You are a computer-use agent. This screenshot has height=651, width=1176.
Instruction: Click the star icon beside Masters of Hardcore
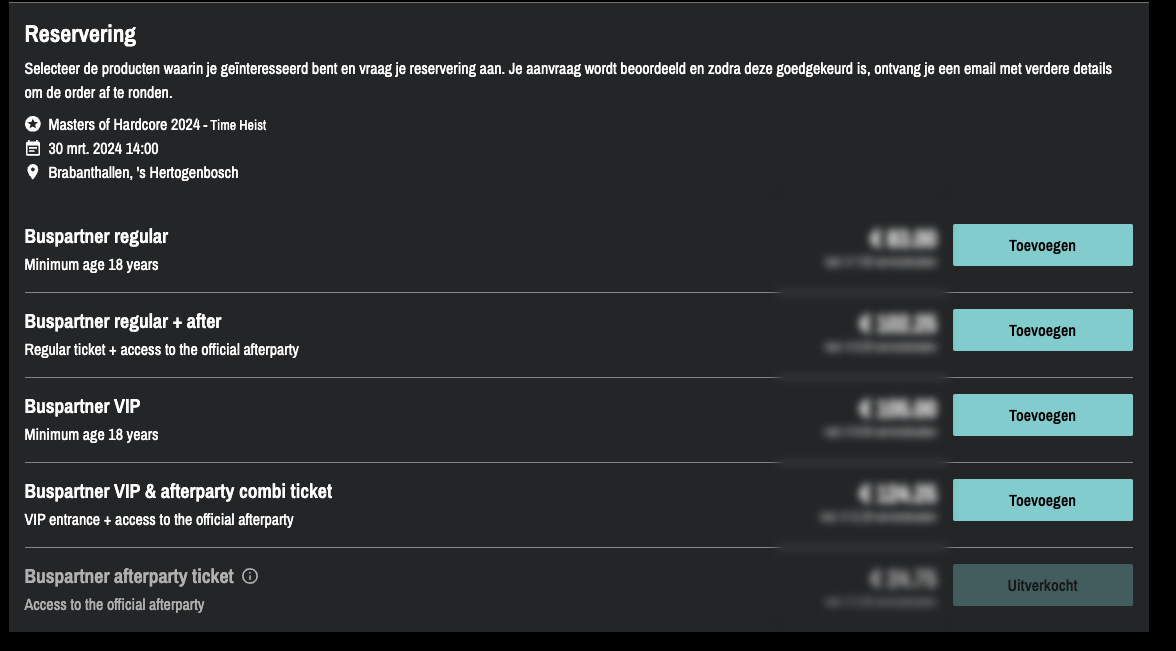coord(33,125)
